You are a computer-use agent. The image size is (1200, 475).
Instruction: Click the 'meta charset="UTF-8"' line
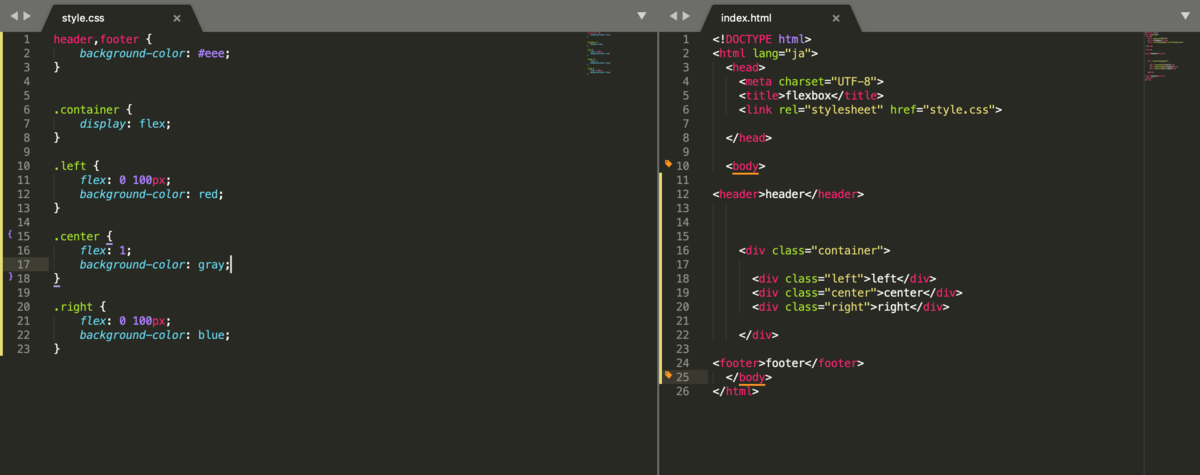(812, 81)
